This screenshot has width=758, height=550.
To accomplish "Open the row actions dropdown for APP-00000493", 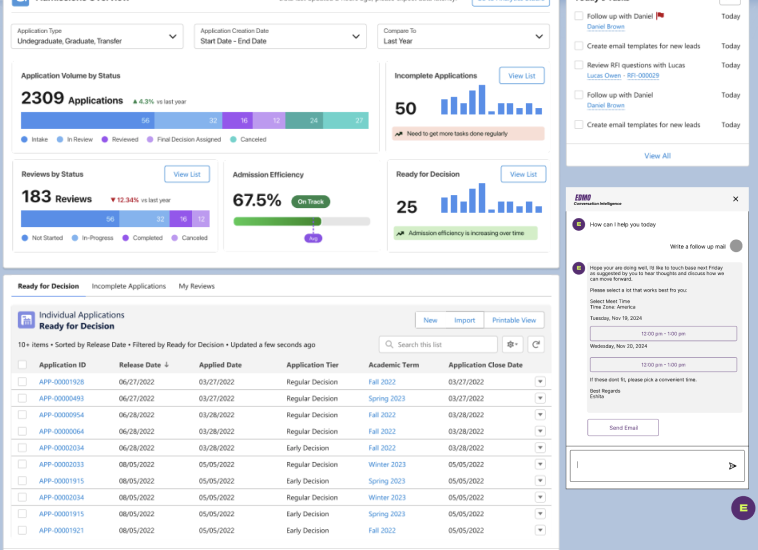I will click(540, 398).
